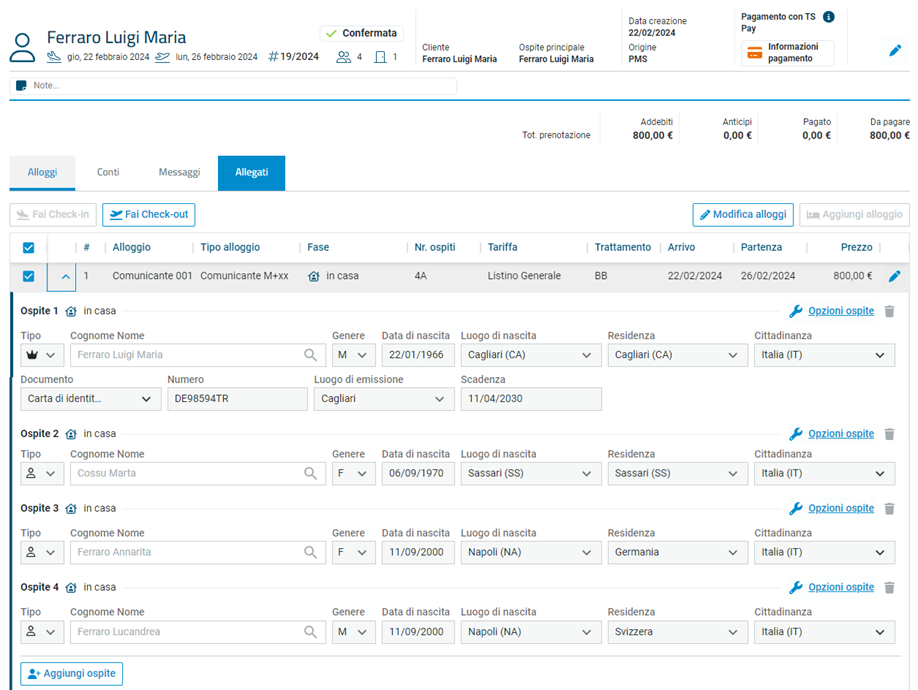Open Documento Carta di identità dropdown
Image resolution: width=918 pixels, height=690 pixels.
(x=91, y=399)
